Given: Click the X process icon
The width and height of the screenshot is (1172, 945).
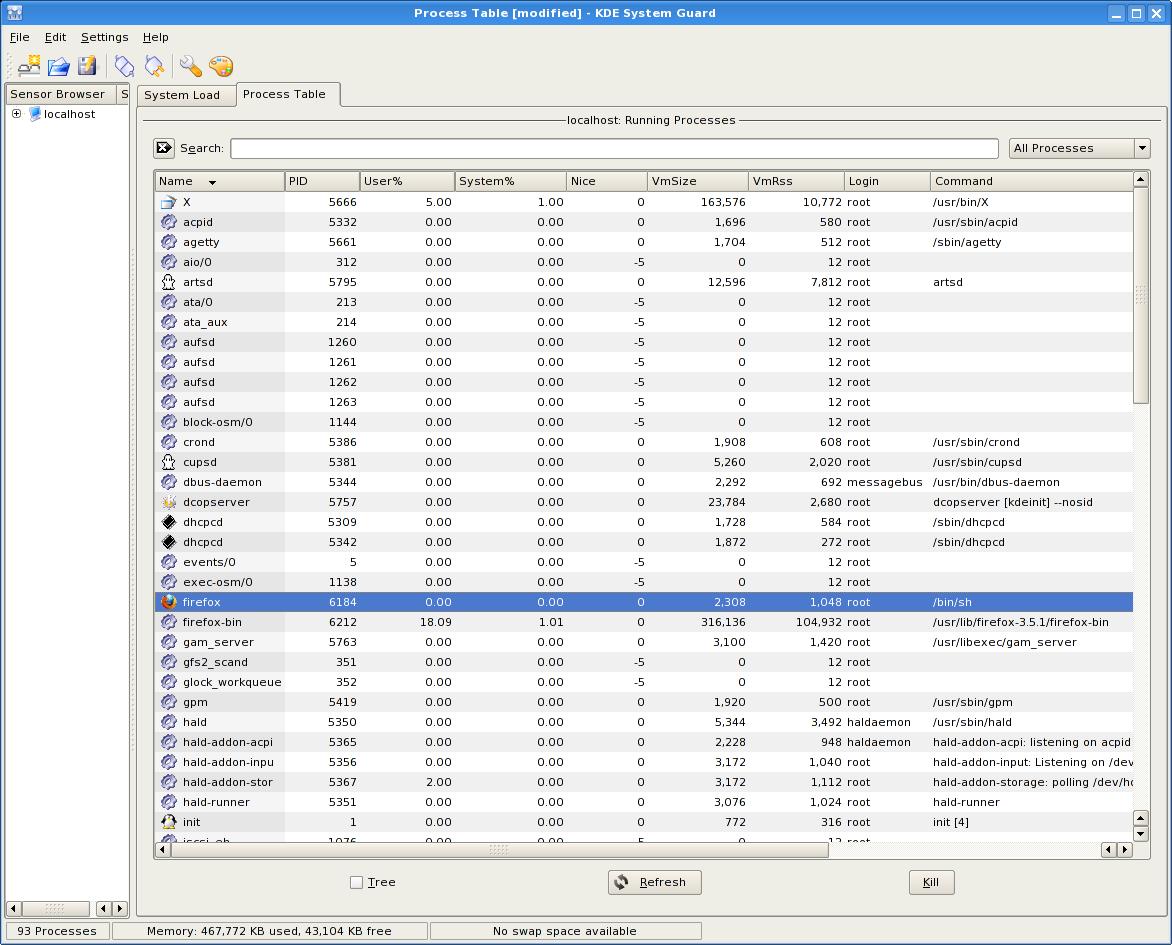Looking at the screenshot, I should (169, 202).
